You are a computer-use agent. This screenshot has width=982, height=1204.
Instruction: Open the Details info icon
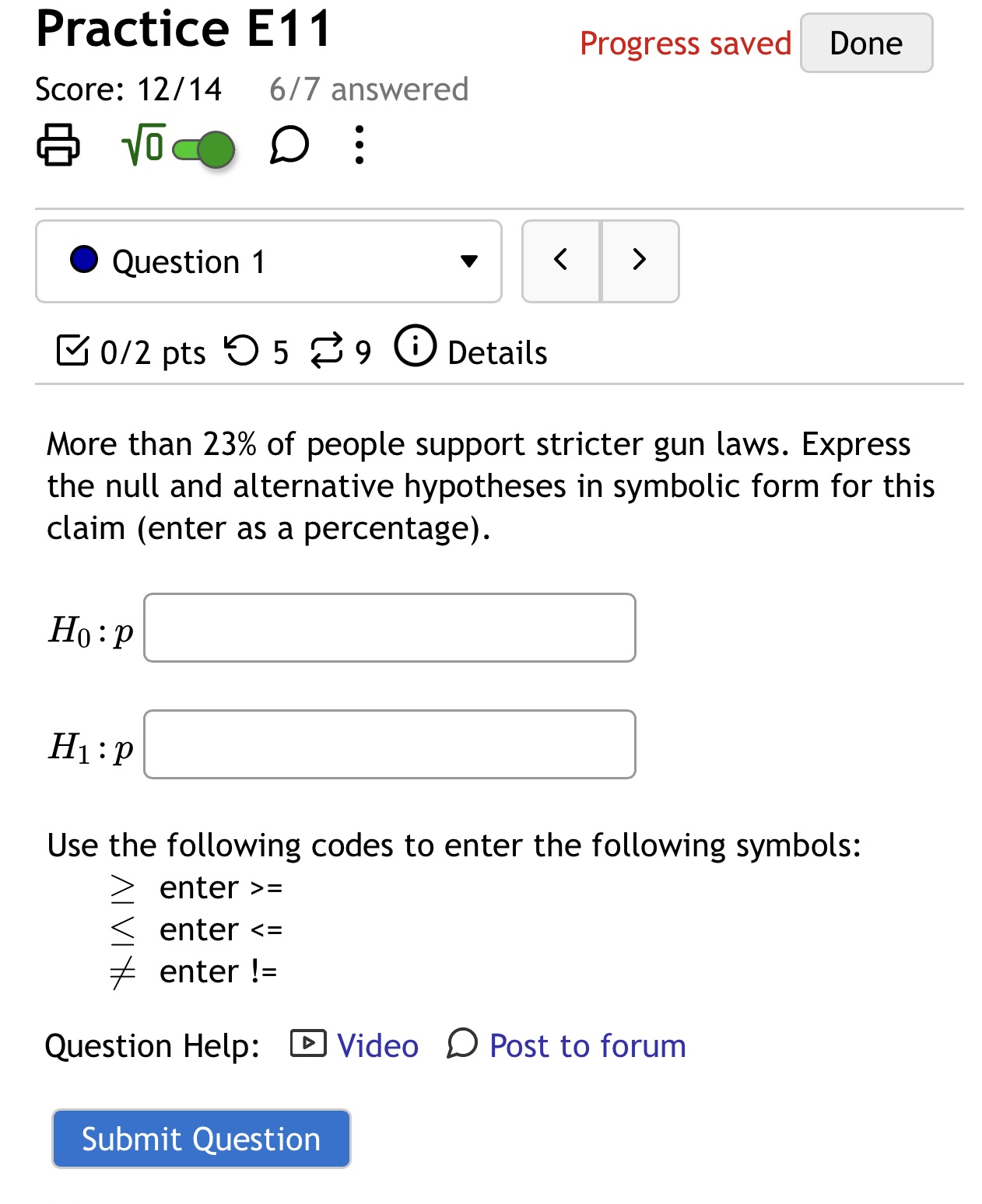[416, 348]
